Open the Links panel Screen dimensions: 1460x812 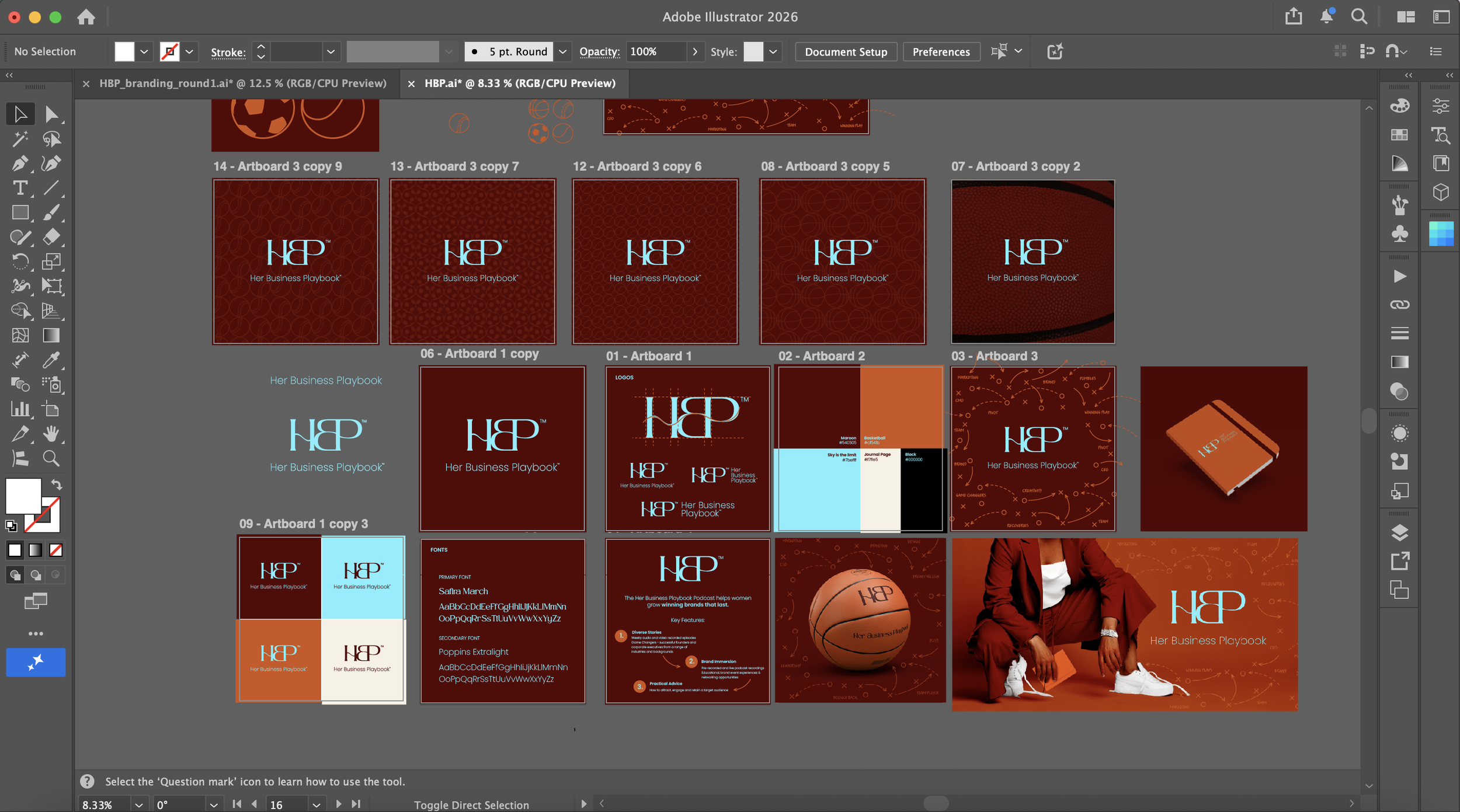coord(1399,304)
